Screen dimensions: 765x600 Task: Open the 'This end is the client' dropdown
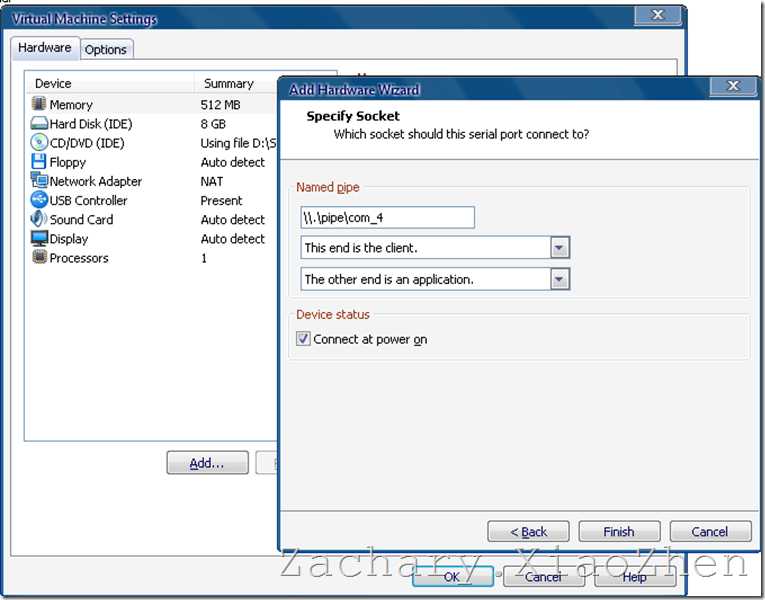(x=560, y=248)
